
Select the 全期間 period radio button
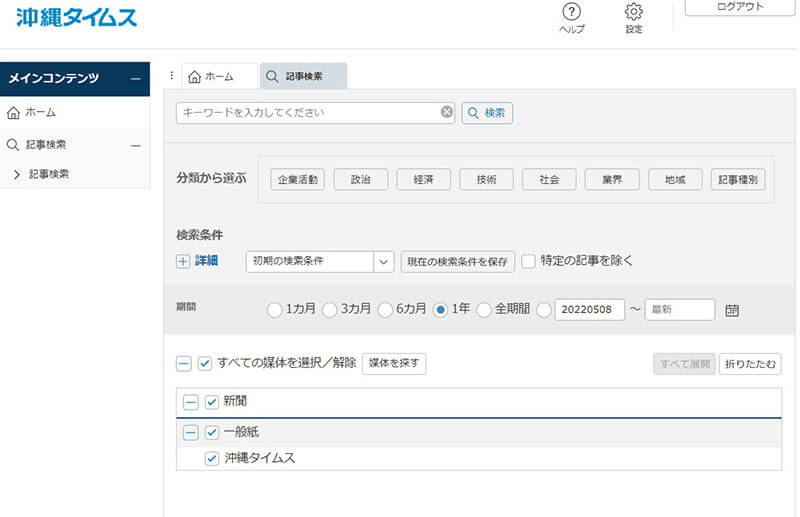tap(484, 310)
